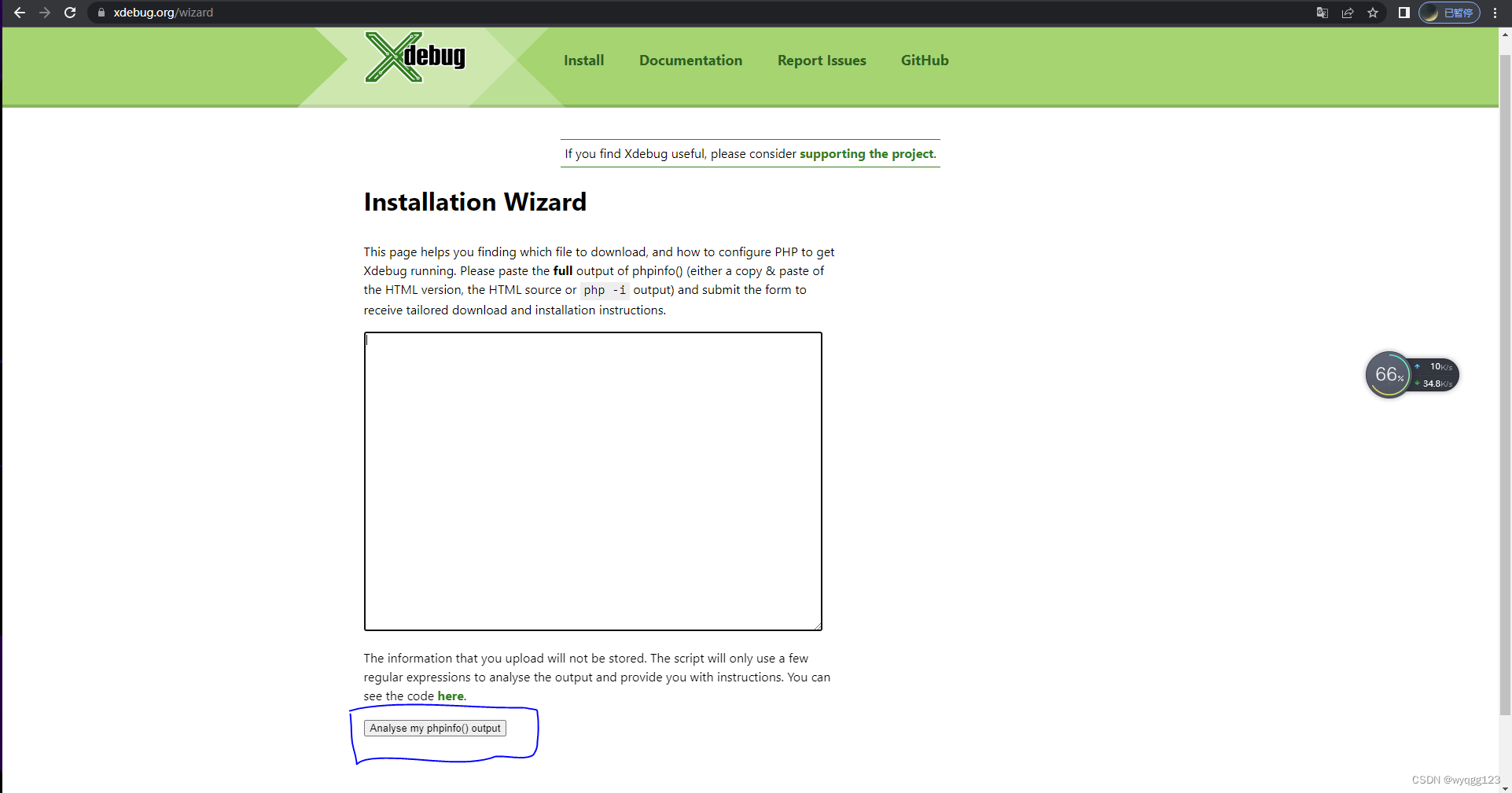Click the browser back arrow
The height and width of the screenshot is (793, 1512).
point(20,13)
